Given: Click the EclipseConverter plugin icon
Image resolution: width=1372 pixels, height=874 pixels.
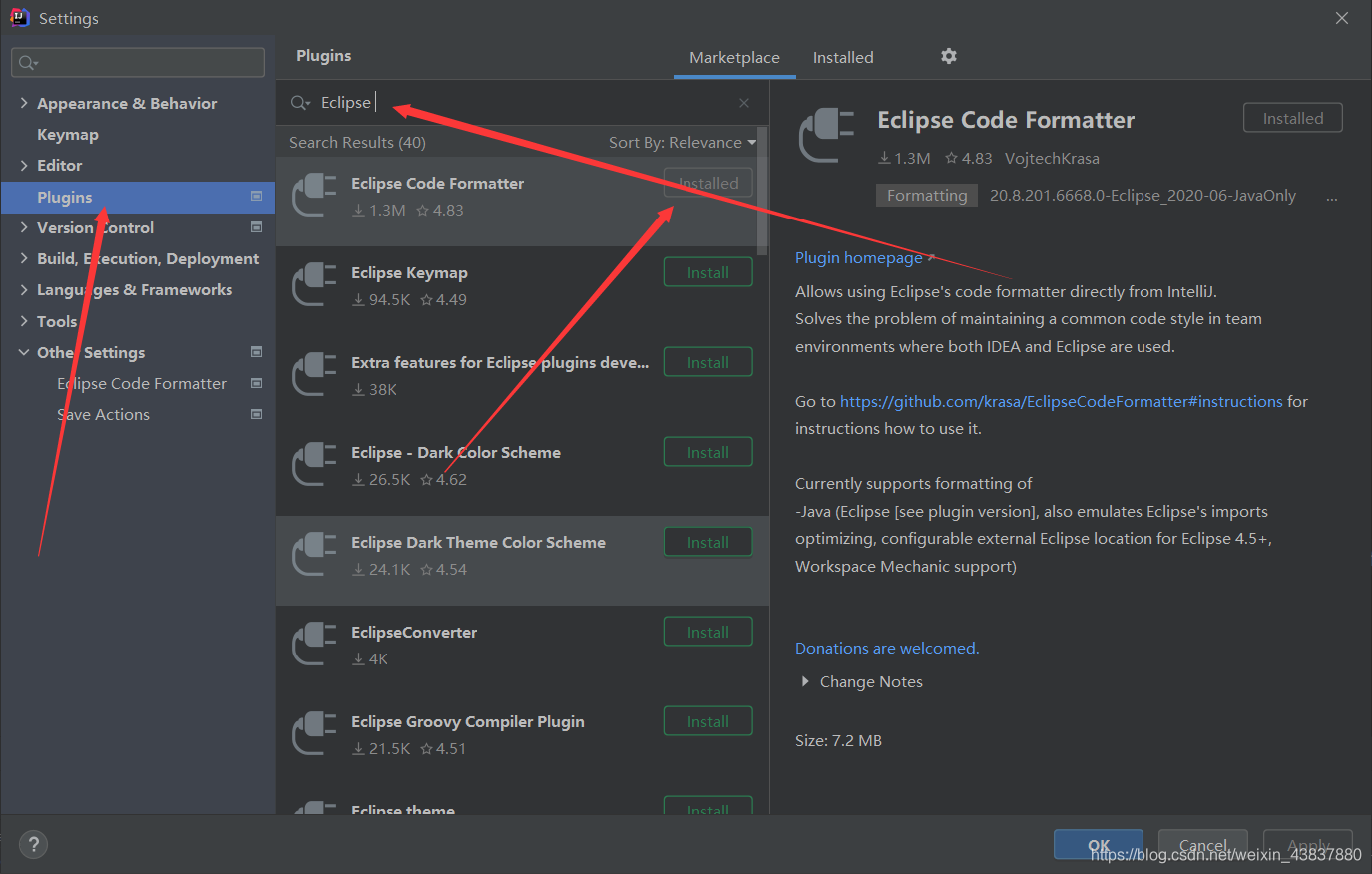Looking at the screenshot, I should tap(314, 644).
